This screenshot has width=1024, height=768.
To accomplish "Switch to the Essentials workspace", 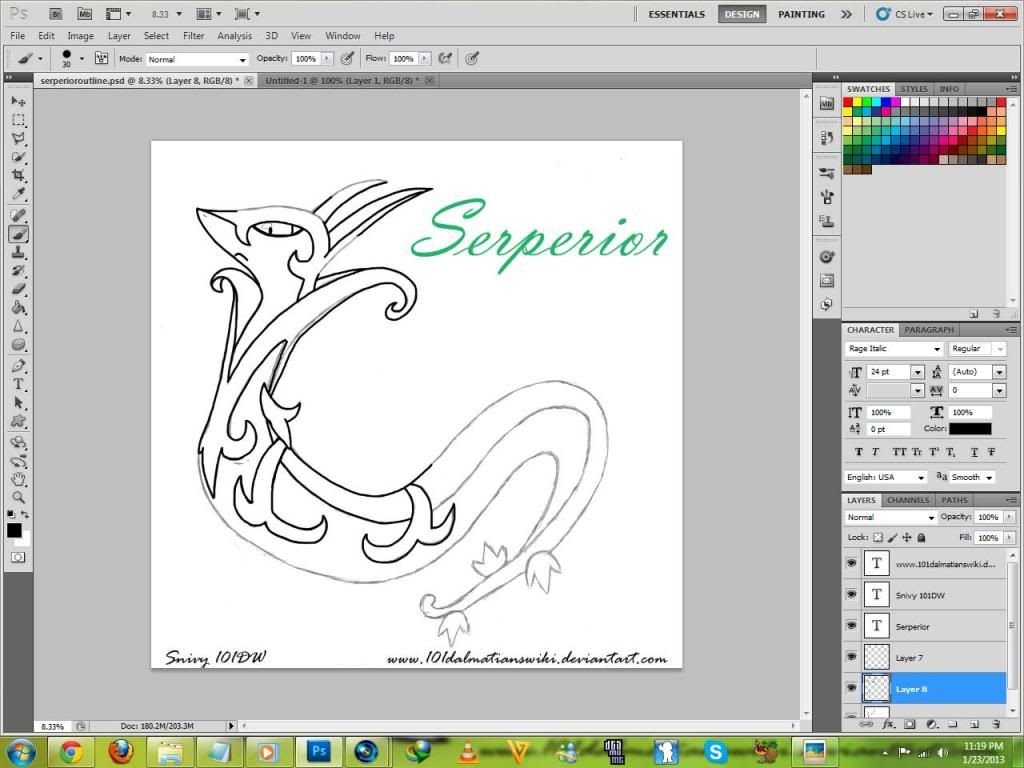I will tap(677, 14).
